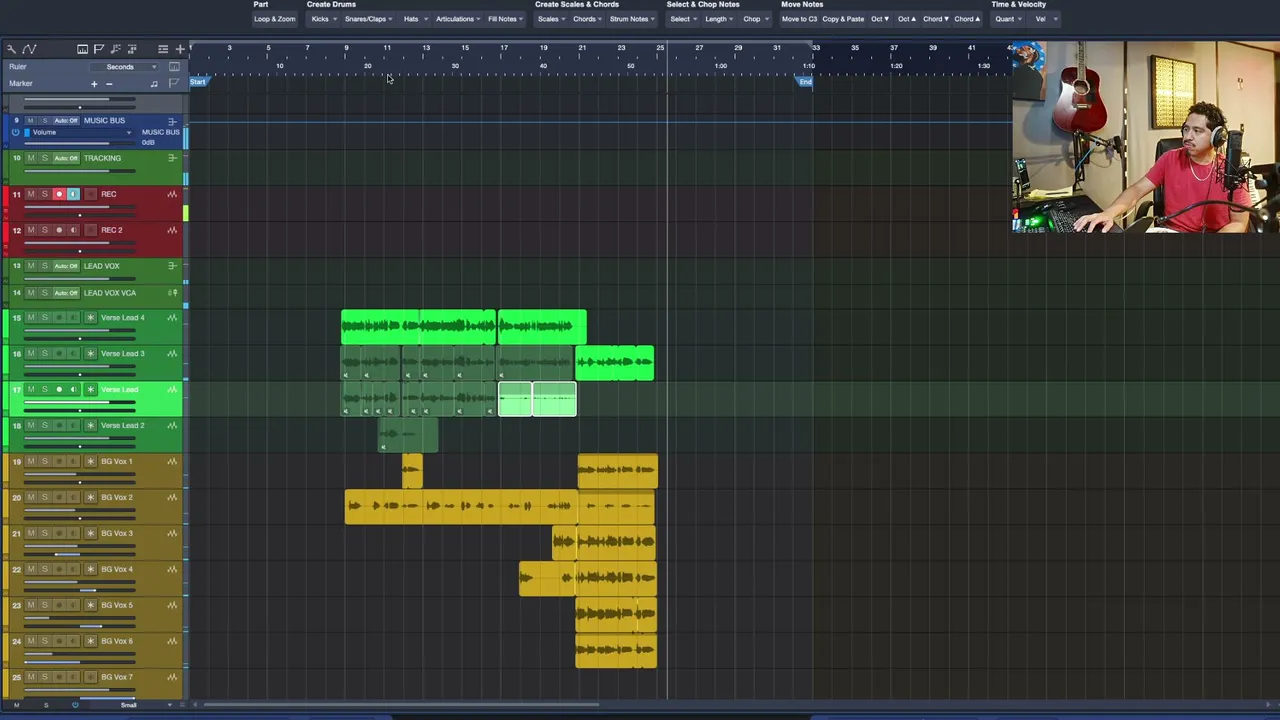
Task: Show automation curve icon in track header
Action: pyautogui.click(x=29, y=49)
